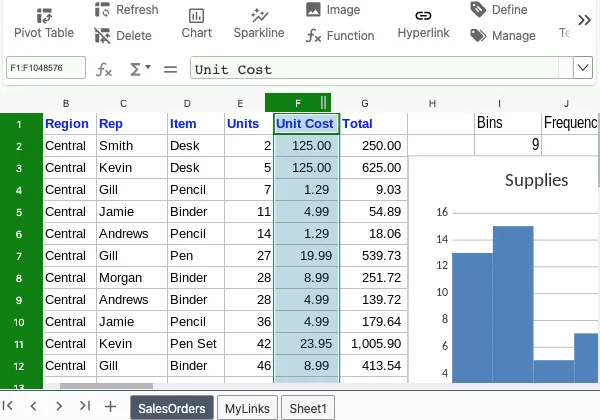Switch to the MyLinks sheet tab
The height and width of the screenshot is (420, 600).
pyautogui.click(x=247, y=408)
